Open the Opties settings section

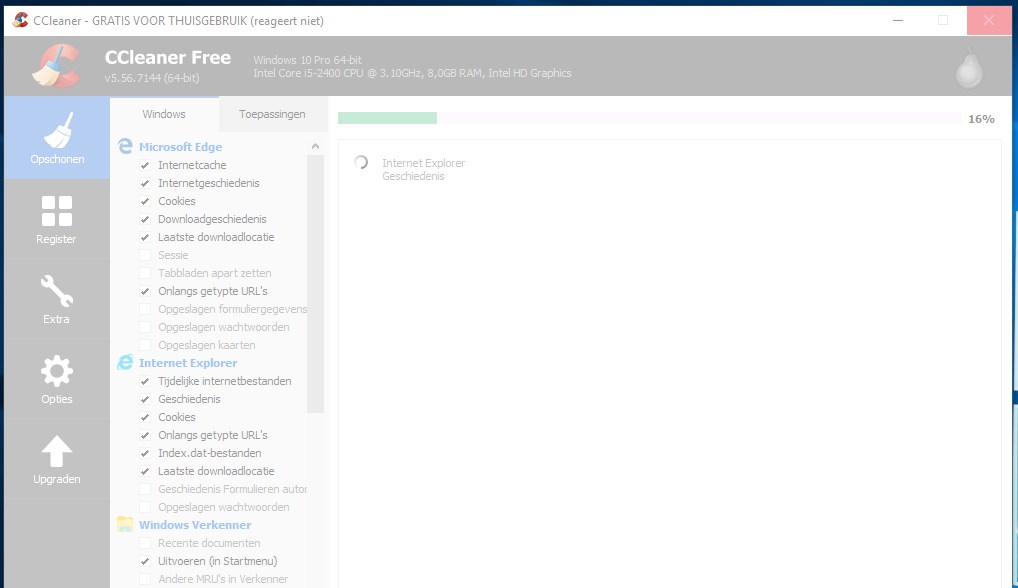tap(57, 379)
